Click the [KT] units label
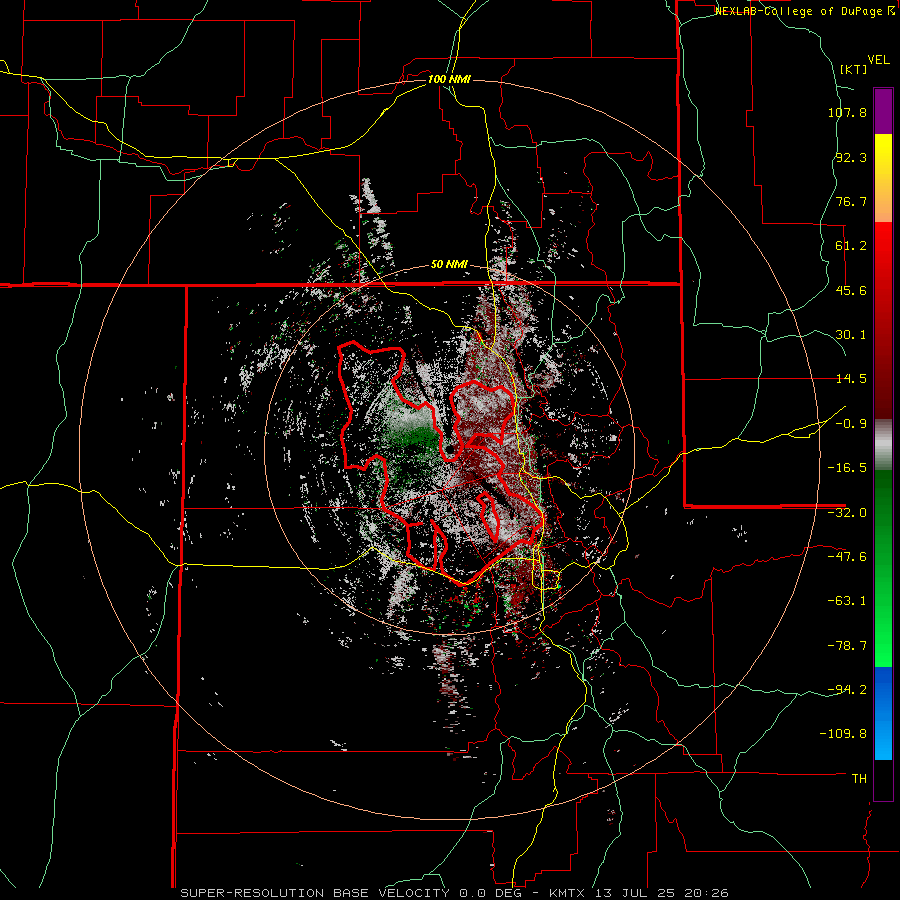Viewport: 900px width, 900px height. click(853, 69)
